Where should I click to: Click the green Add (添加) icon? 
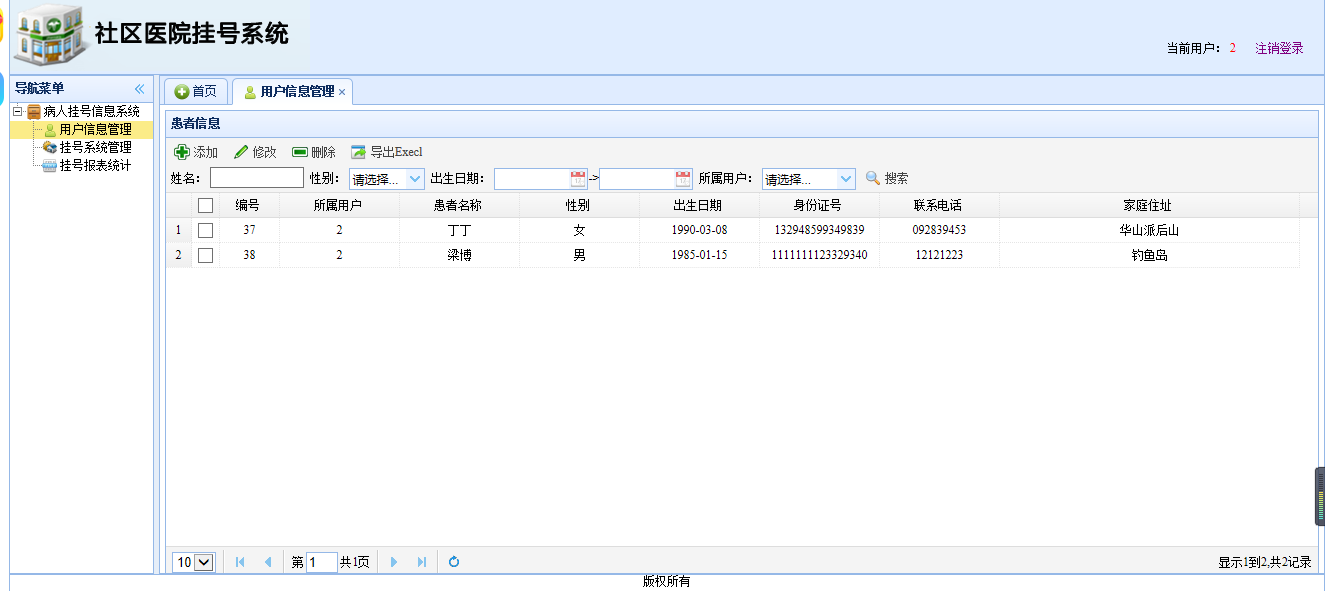tap(182, 152)
